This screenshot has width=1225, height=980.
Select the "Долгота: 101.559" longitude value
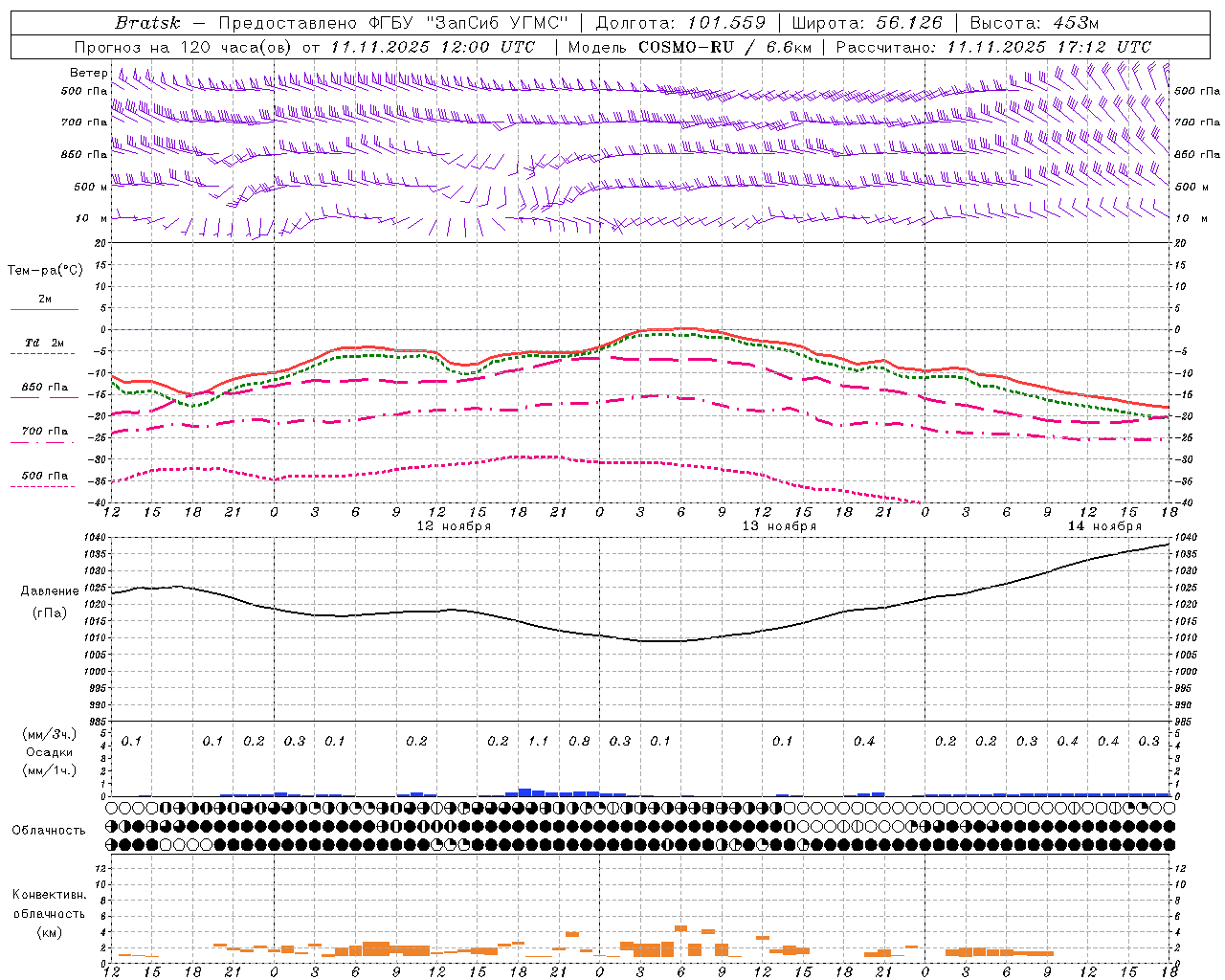pos(680,22)
